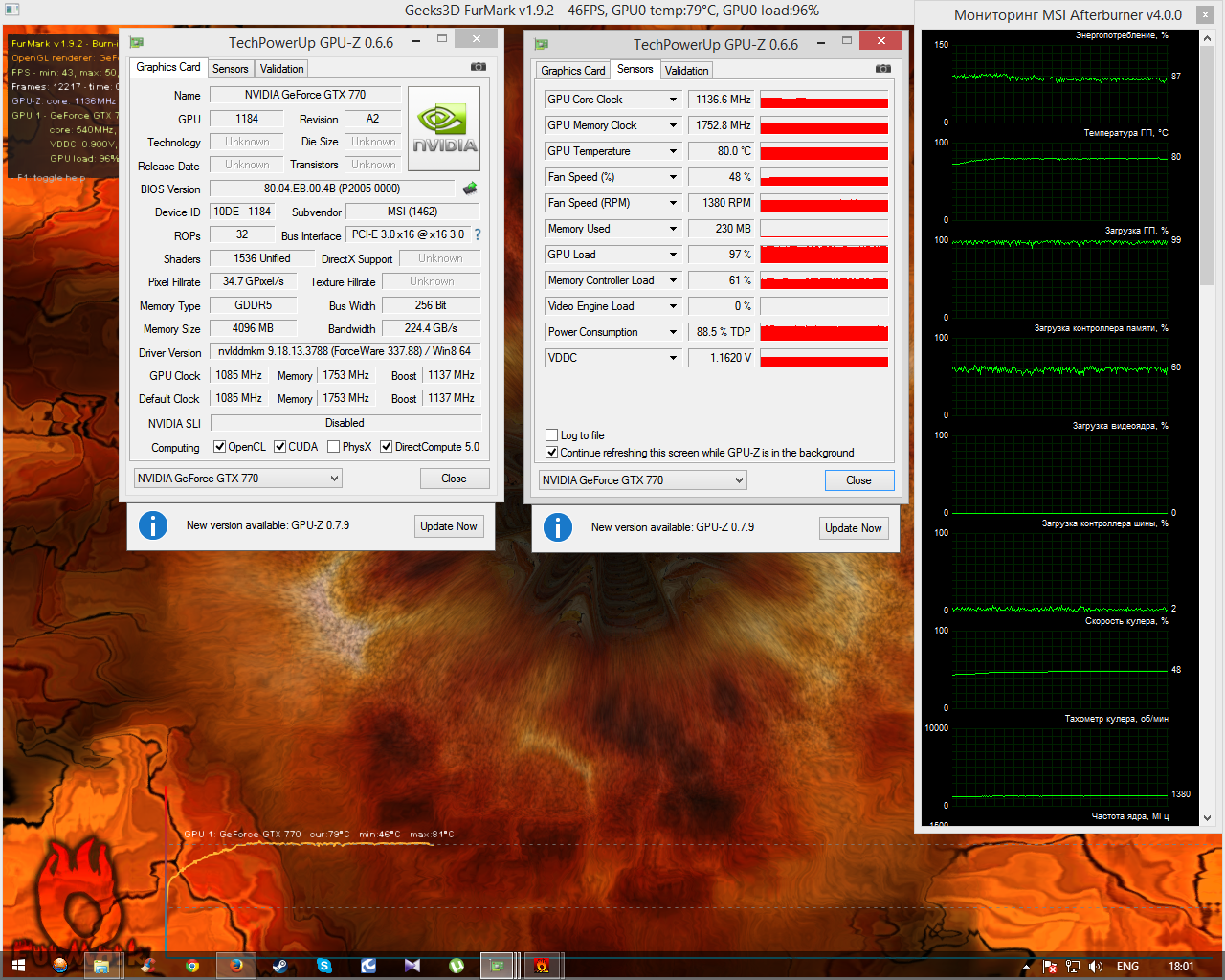The height and width of the screenshot is (980, 1225).
Task: Click info icon in right GPU-Z update bar
Action: [558, 527]
